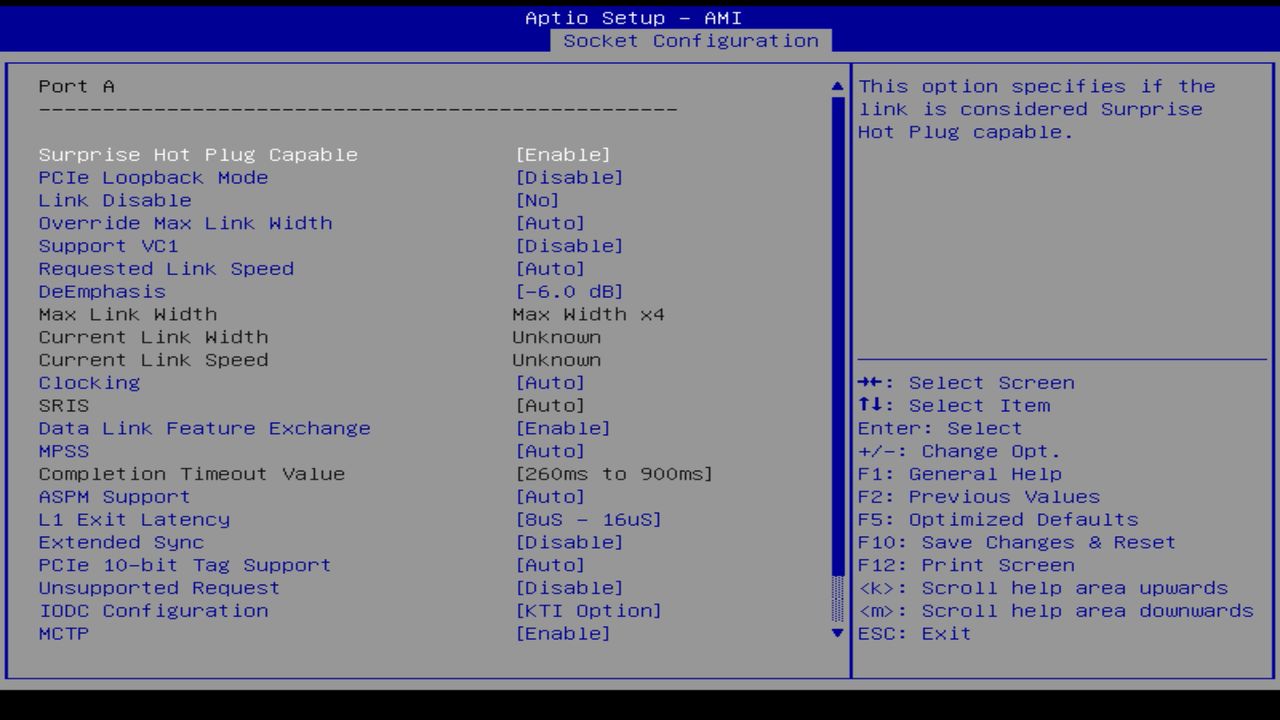Enable Data Link Feature Exchange
This screenshot has height=720, width=1280.
click(x=204, y=428)
